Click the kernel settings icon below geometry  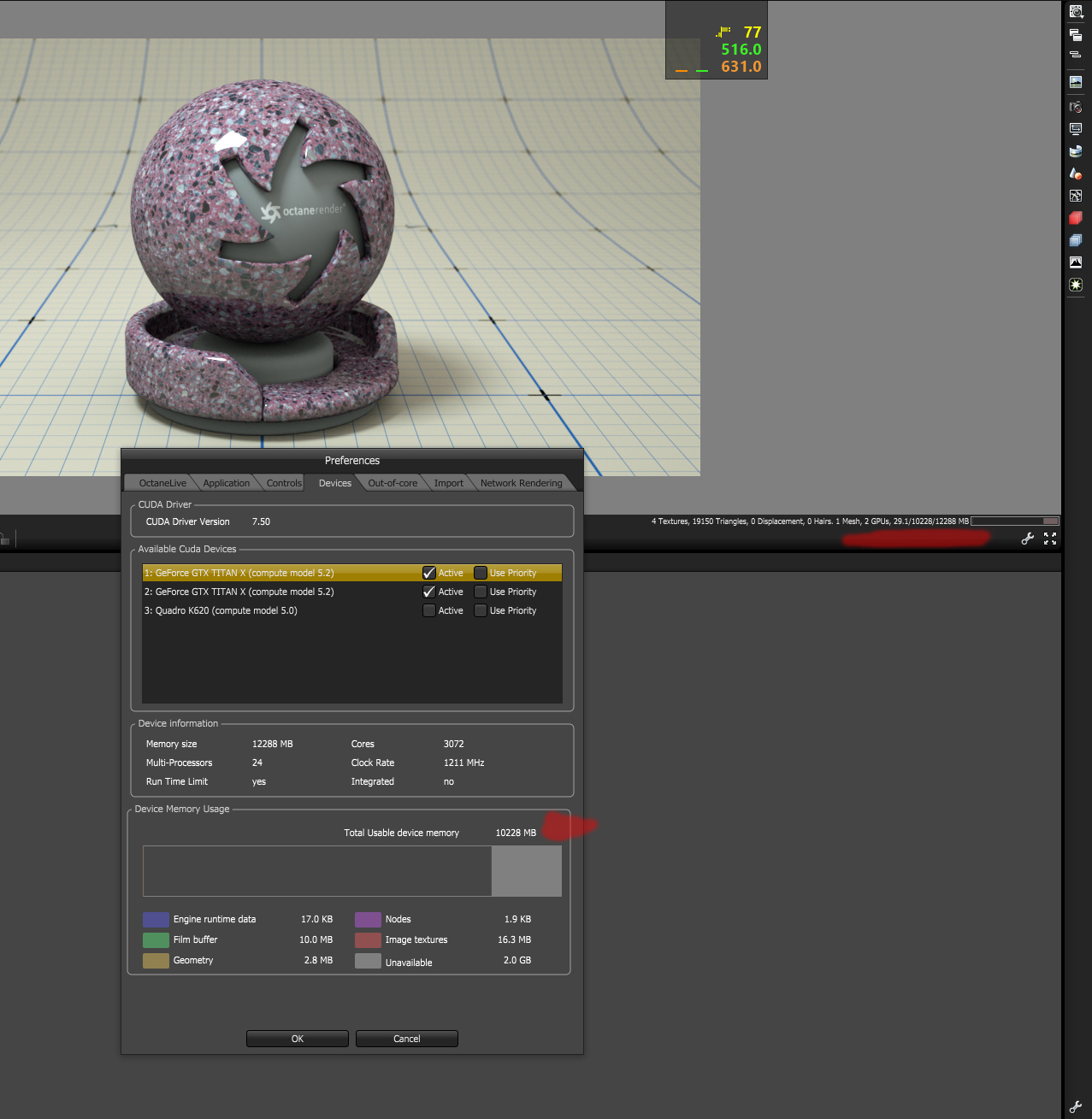pos(1076,196)
